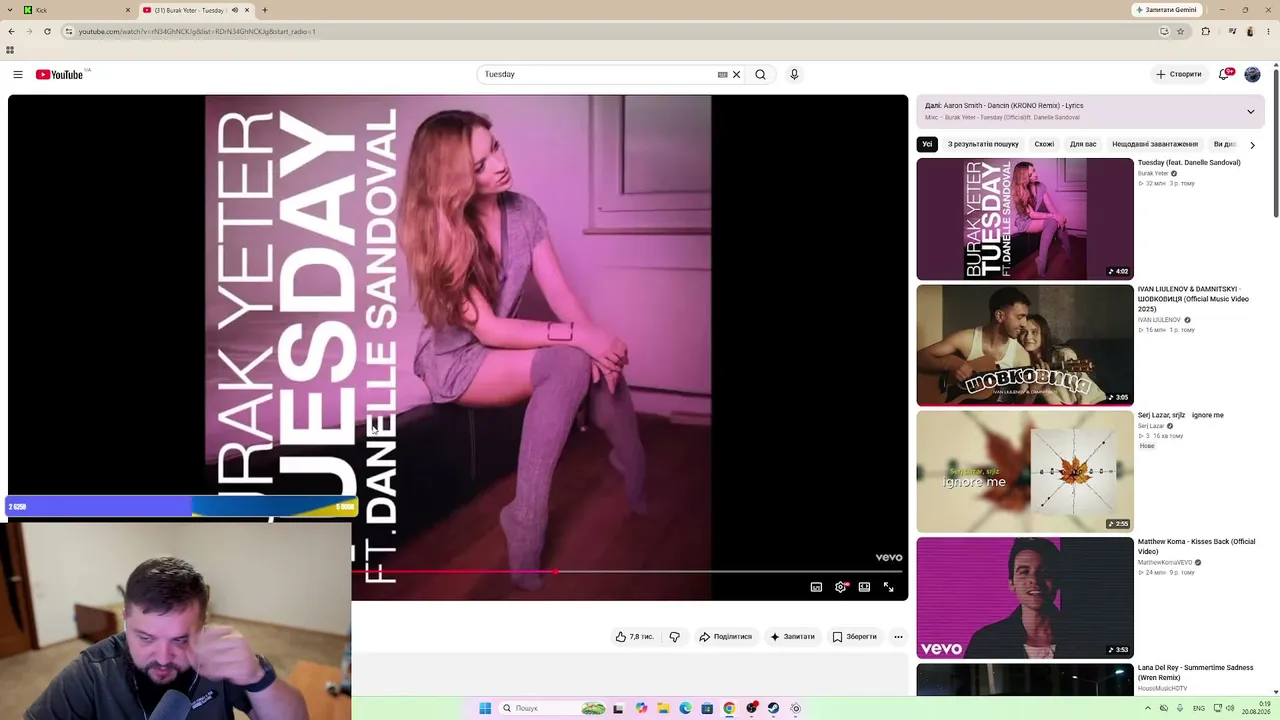Image resolution: width=1280 pixels, height=720 pixels.
Task: Visit the IVAN LIULENOV channel name
Action: pos(1159,320)
